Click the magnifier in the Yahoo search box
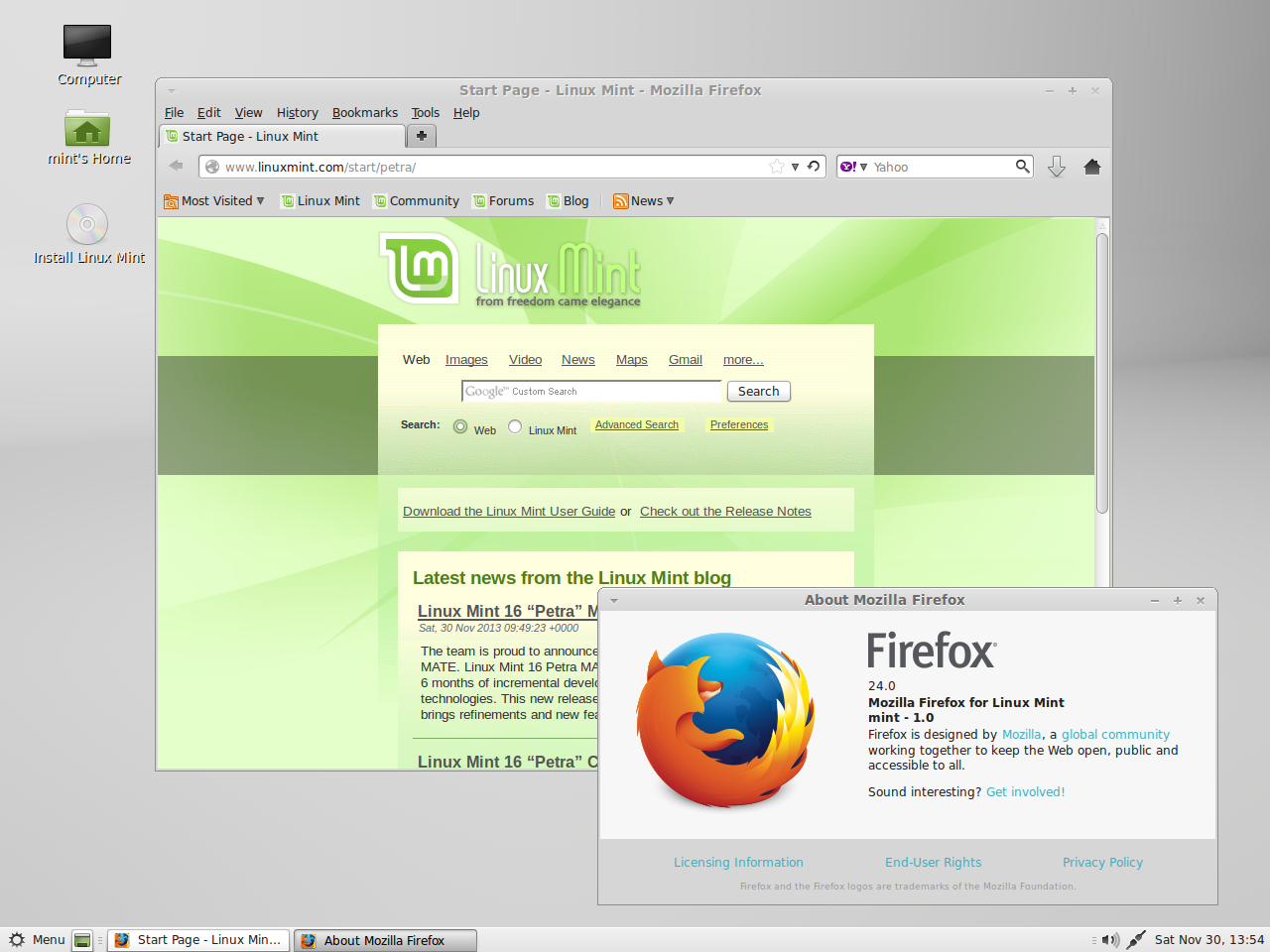This screenshot has height=952, width=1270. (1022, 166)
